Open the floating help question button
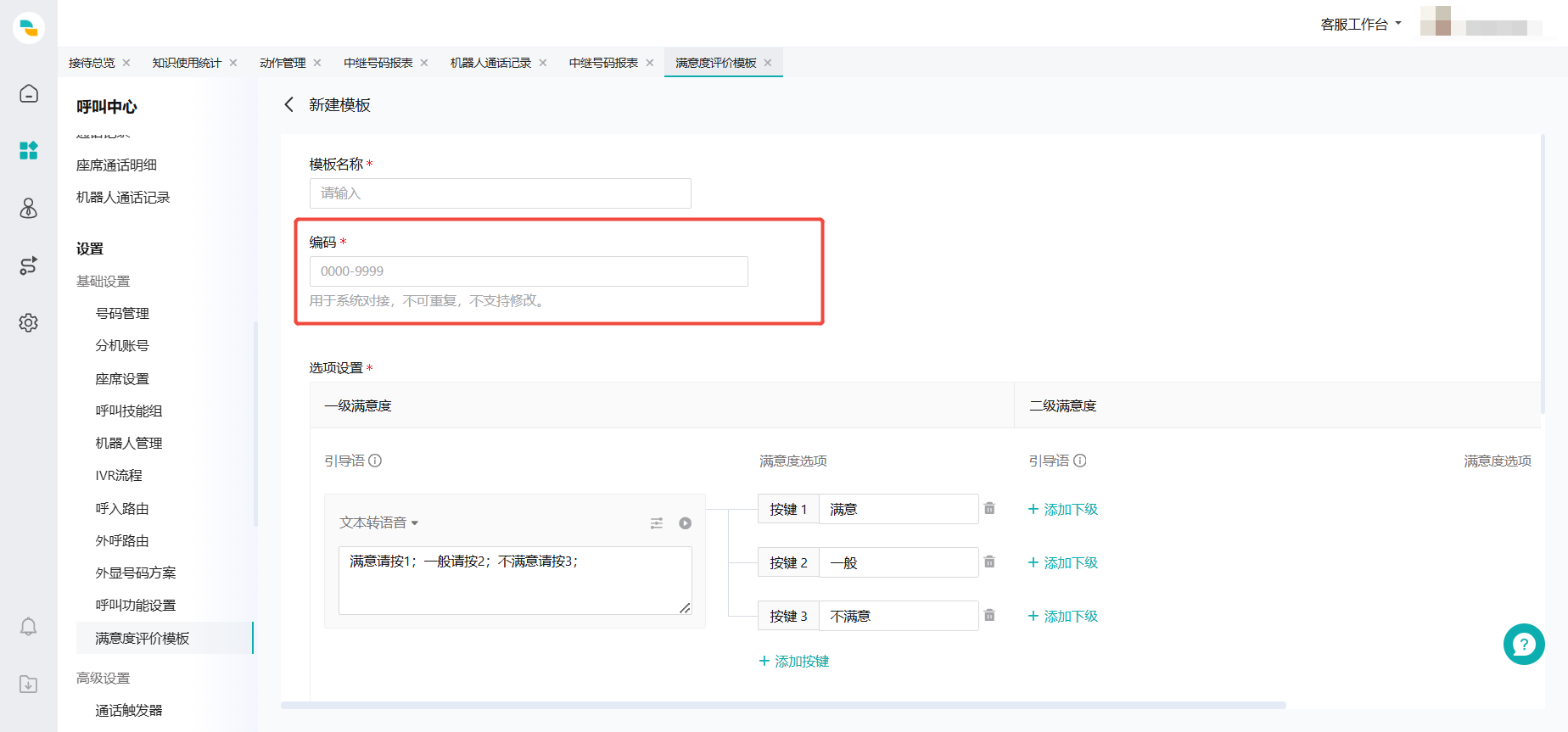This screenshot has width=1568, height=732. pos(1523,645)
